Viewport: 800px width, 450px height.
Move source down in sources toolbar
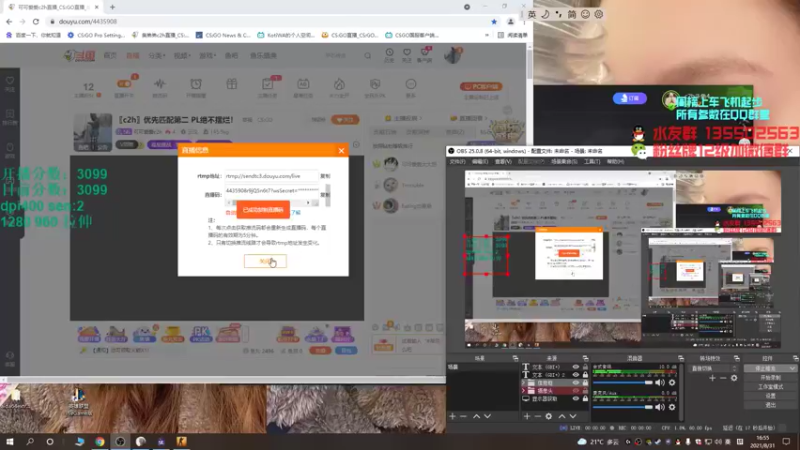tap(573, 416)
